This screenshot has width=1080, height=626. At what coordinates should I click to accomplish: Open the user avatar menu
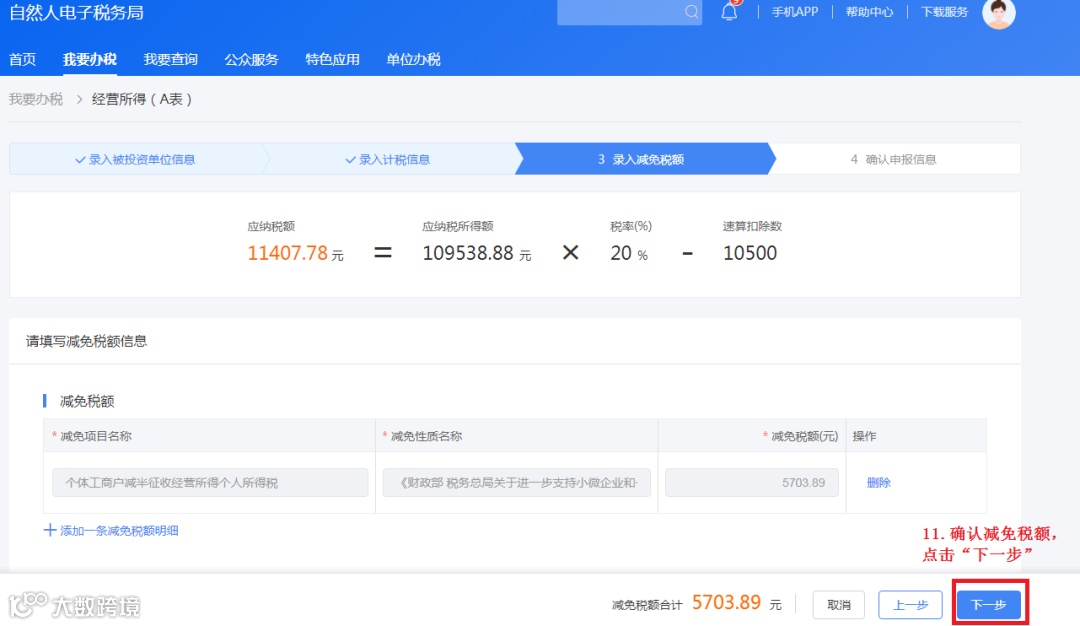[x=999, y=13]
